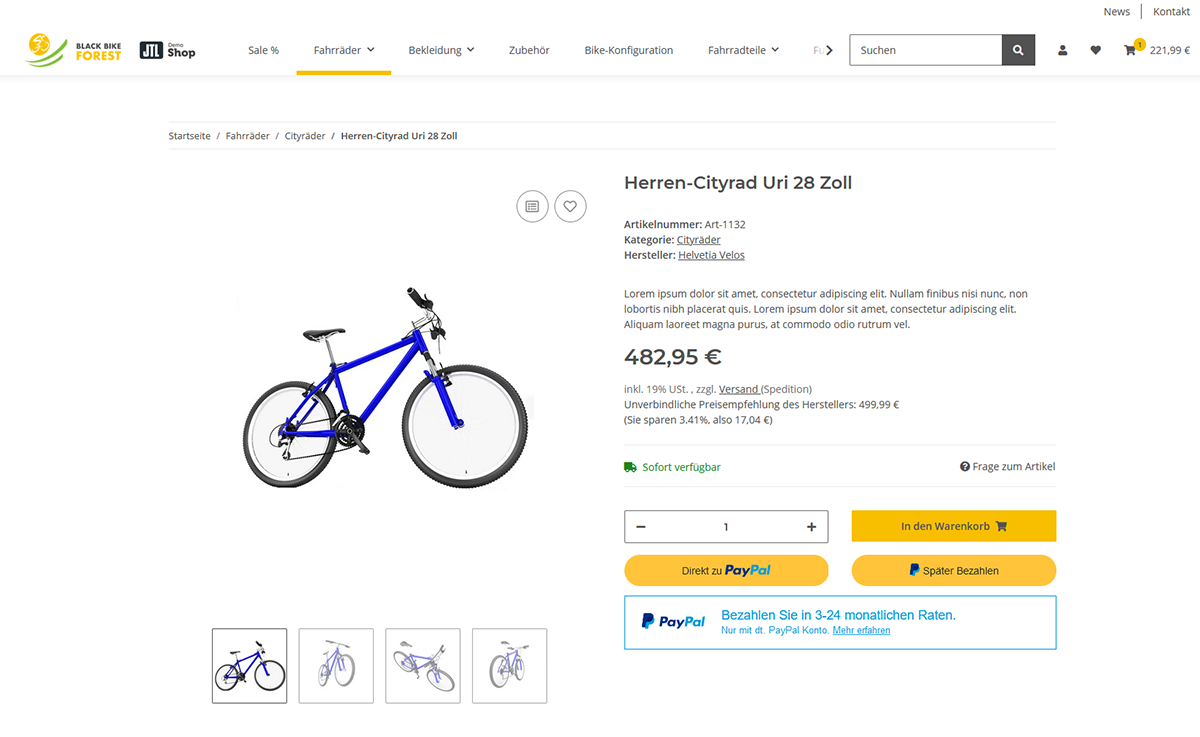
Task: Toggle the wishlist heart above the product image
Action: pos(570,206)
